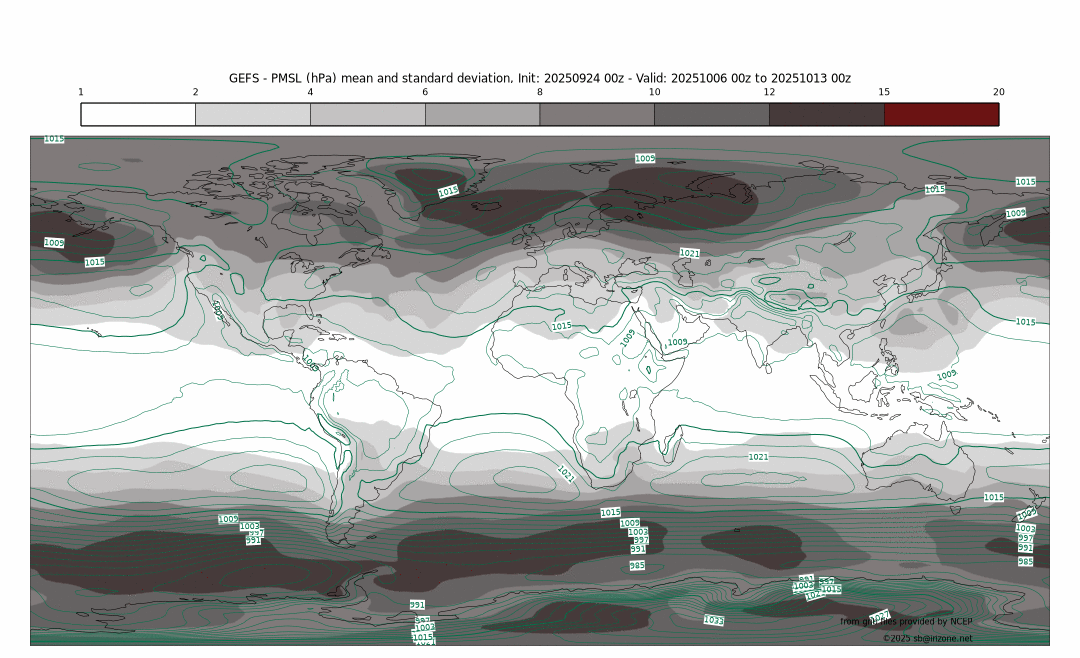Image resolution: width=1080 pixels, height=658 pixels.
Task: Click the 1021 label in the Indian Ocean
Action: (759, 457)
